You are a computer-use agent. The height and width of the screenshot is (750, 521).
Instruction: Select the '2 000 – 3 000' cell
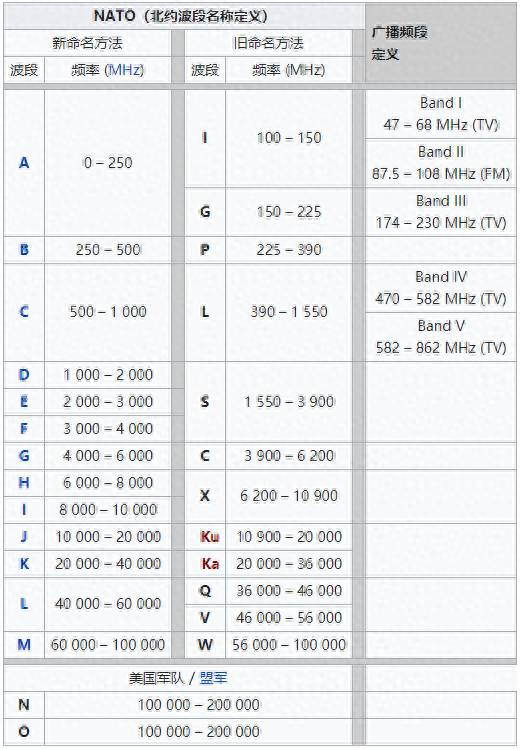108,402
